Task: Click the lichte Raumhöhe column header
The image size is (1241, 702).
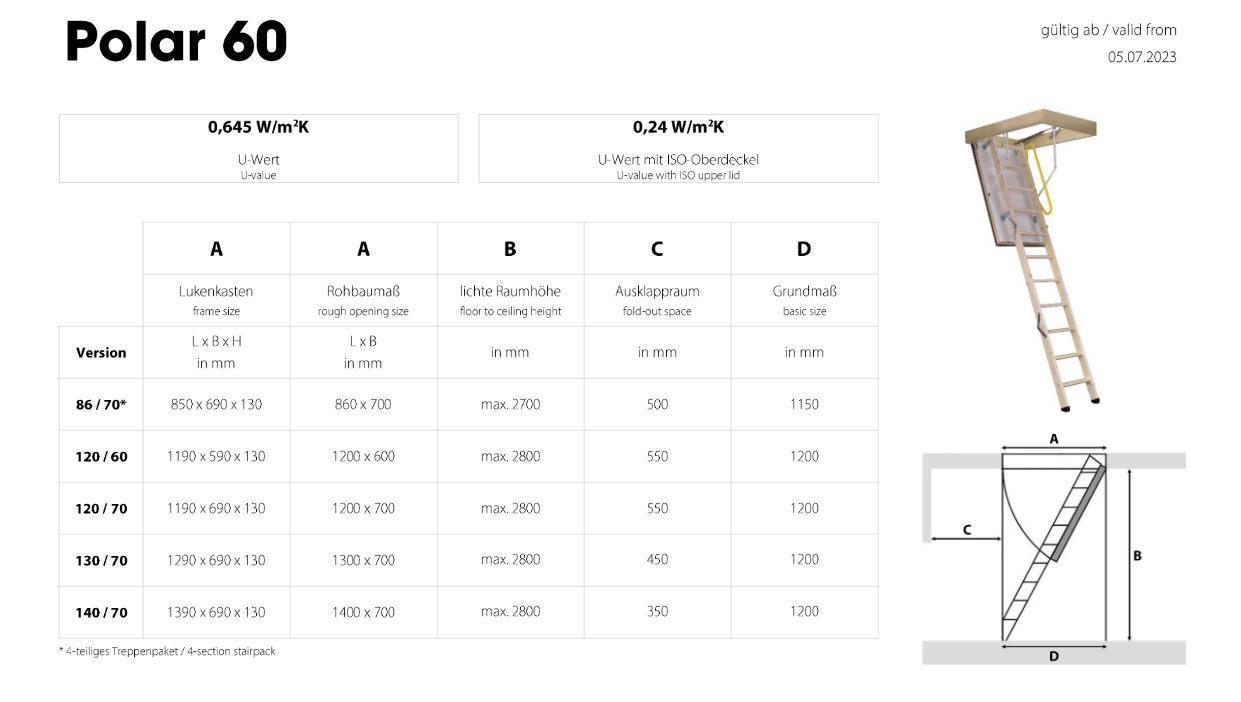Action: [510, 299]
